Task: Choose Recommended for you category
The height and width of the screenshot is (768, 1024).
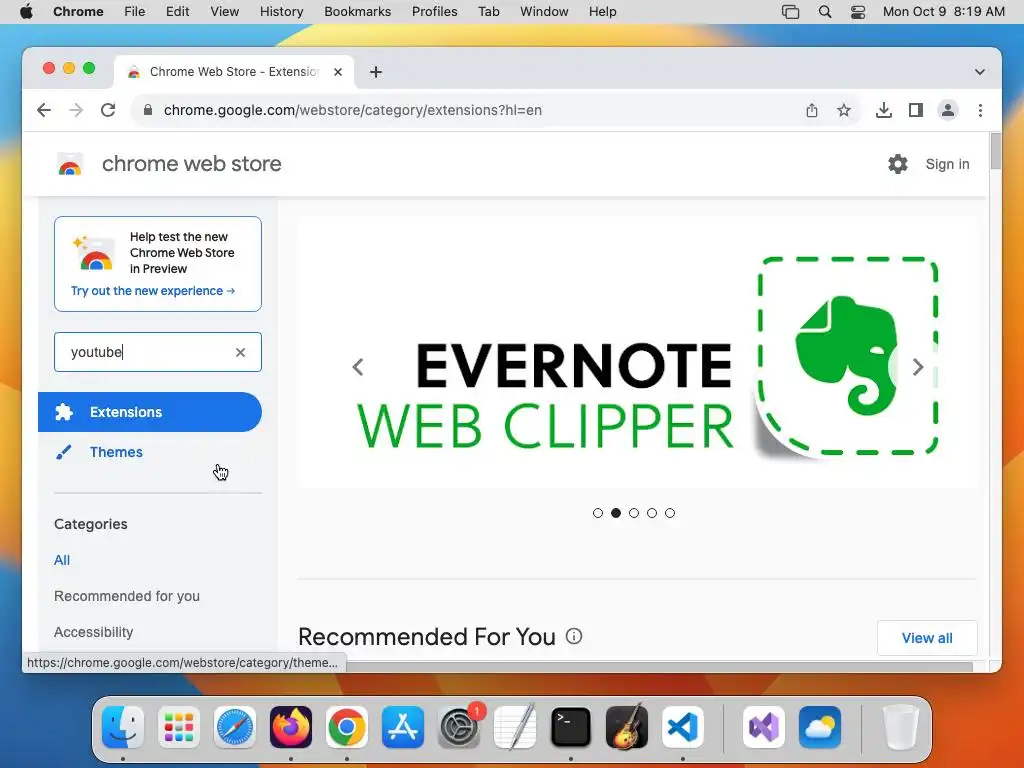Action: point(127,596)
